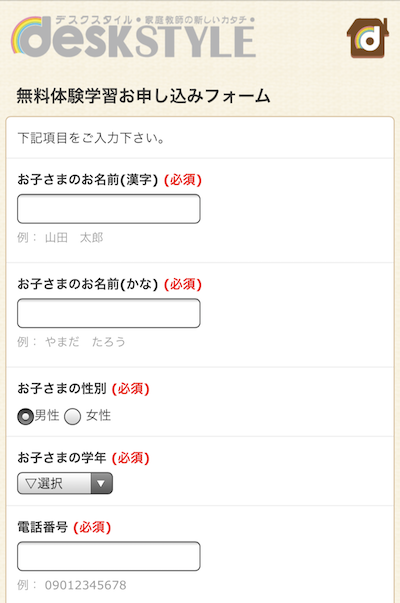Click the 無料体験学習お申し込みフォーム heading
The height and width of the screenshot is (603, 400).
[143, 96]
